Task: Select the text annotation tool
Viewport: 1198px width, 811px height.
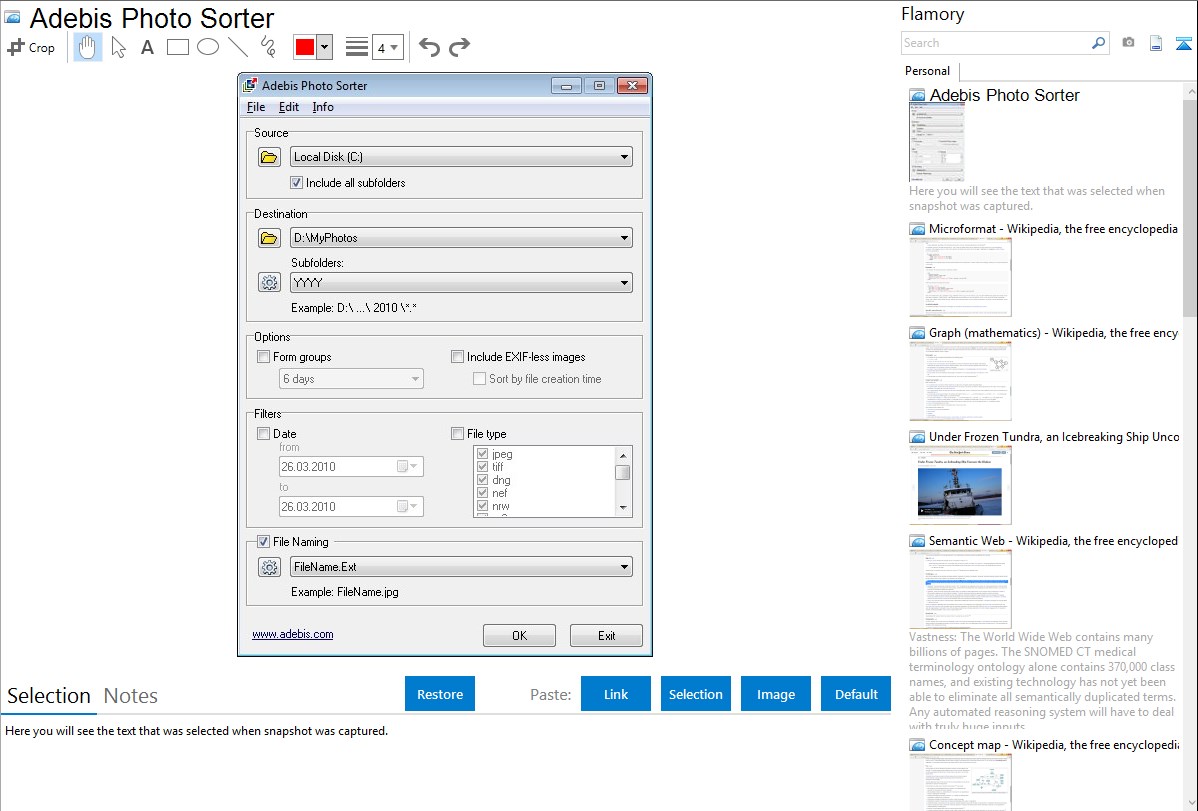Action: pyautogui.click(x=147, y=47)
